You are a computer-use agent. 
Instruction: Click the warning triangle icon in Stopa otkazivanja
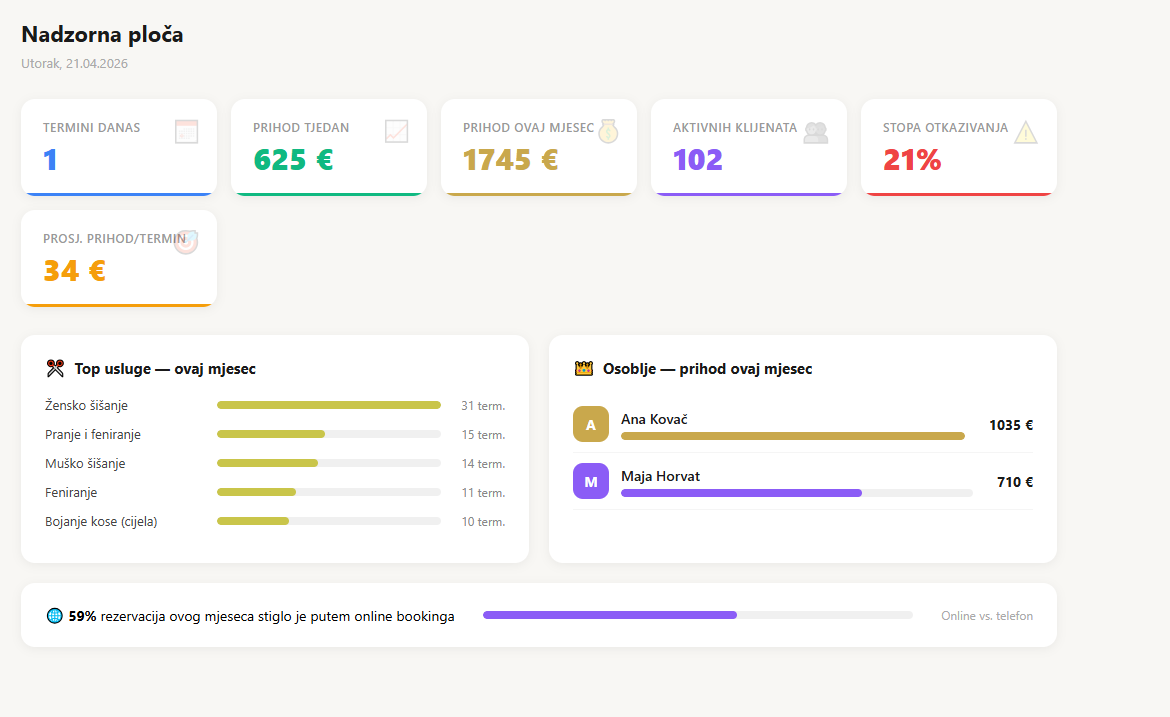pos(1026,132)
